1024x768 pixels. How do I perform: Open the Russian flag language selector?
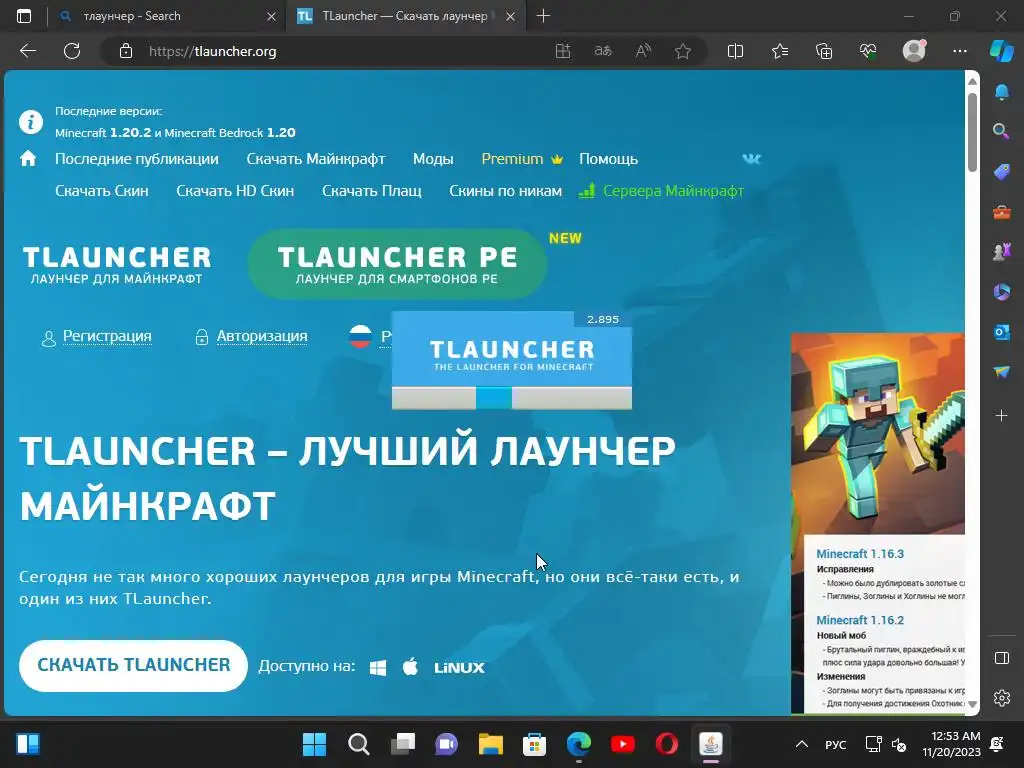click(x=360, y=336)
